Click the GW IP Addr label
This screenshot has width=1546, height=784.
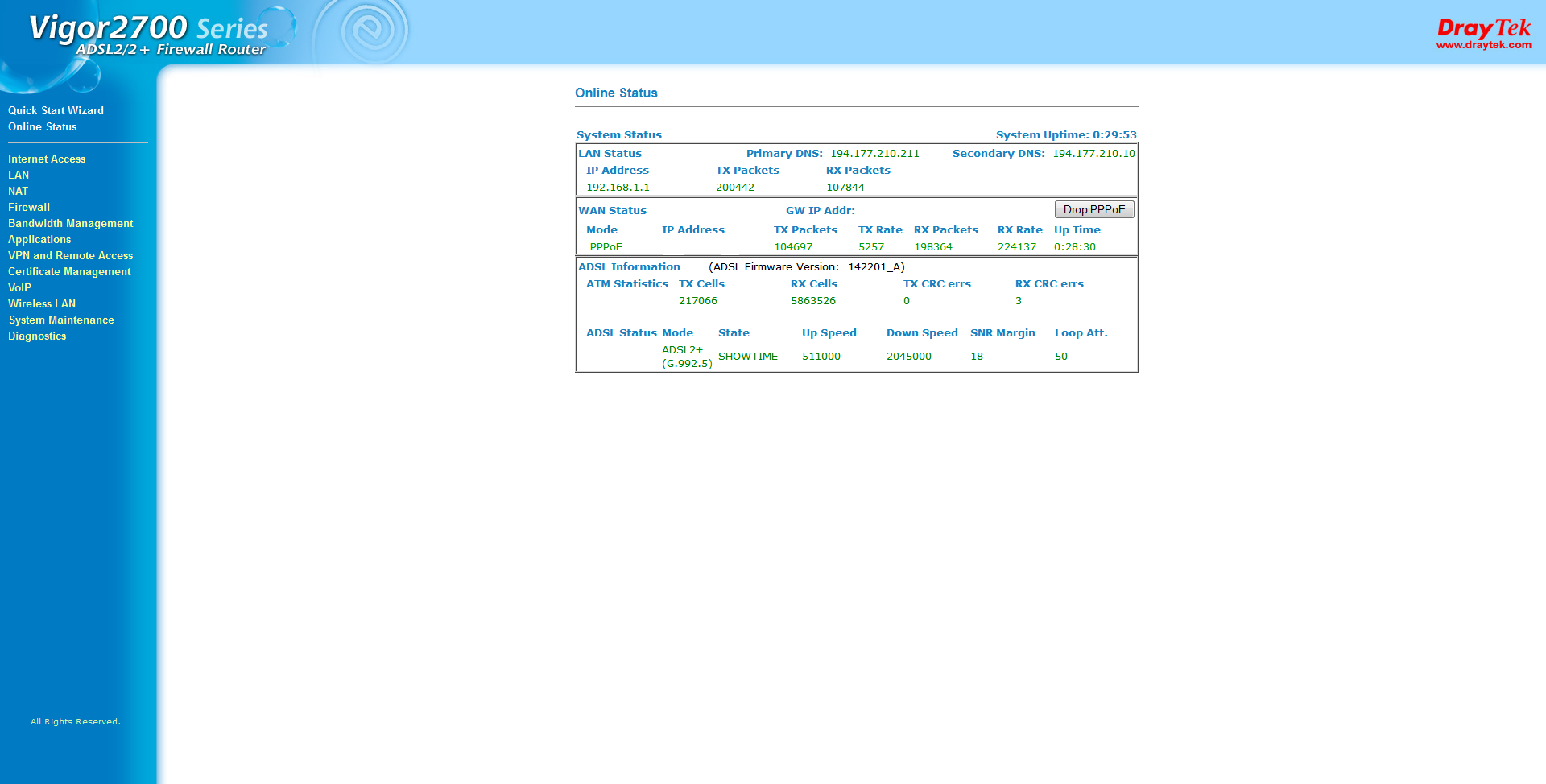(821, 211)
